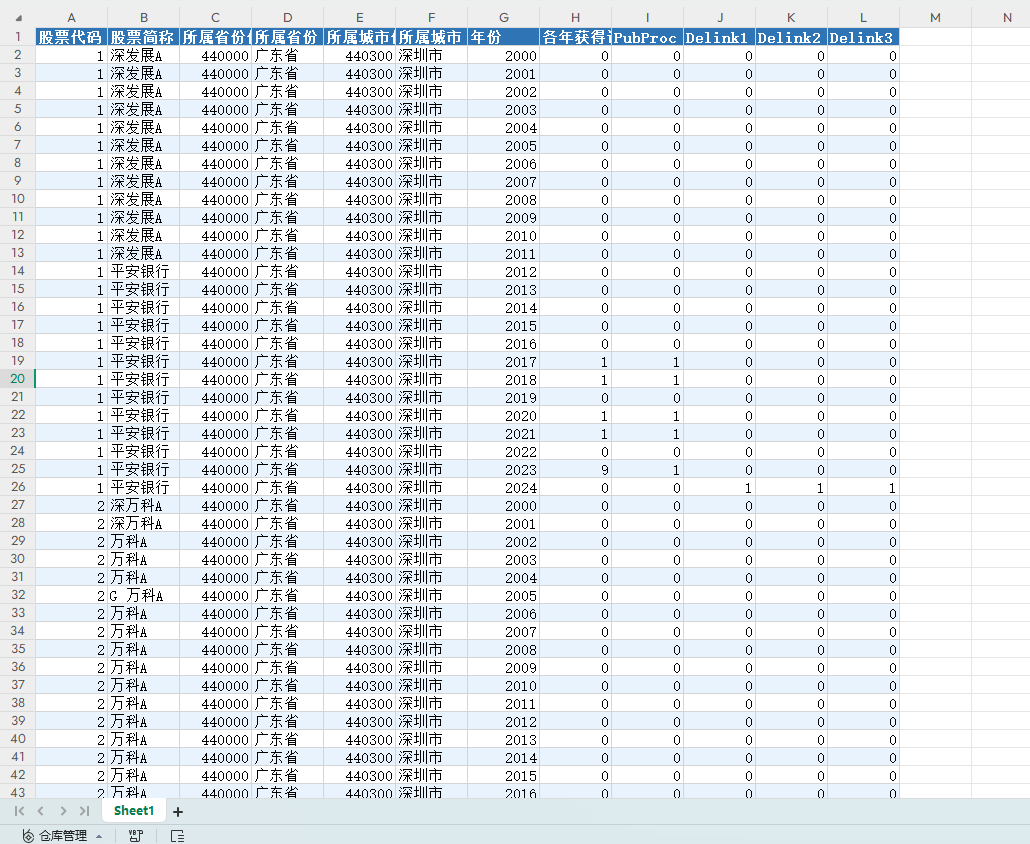Select column A header
Viewport: 1030px width, 844px height.
pyautogui.click(x=72, y=18)
